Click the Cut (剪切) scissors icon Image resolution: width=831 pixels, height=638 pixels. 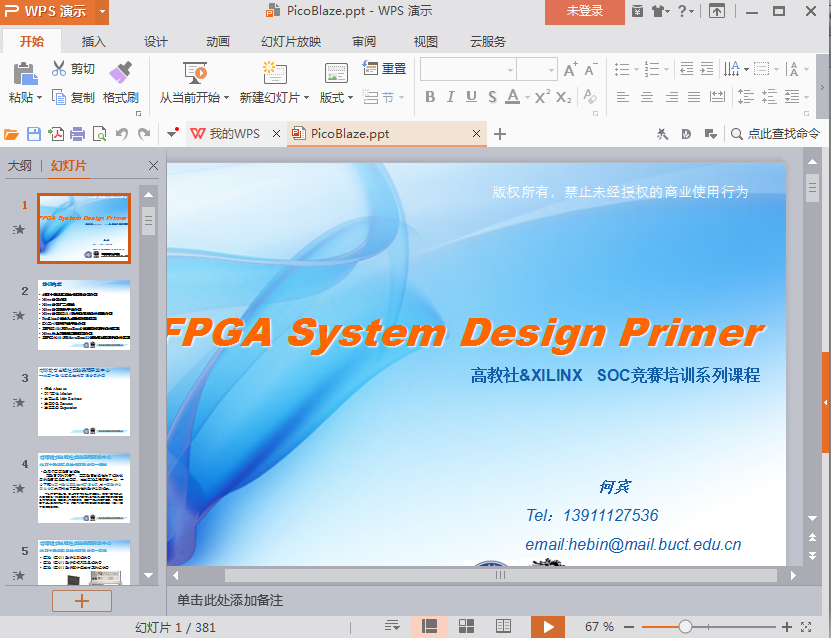click(x=59, y=68)
